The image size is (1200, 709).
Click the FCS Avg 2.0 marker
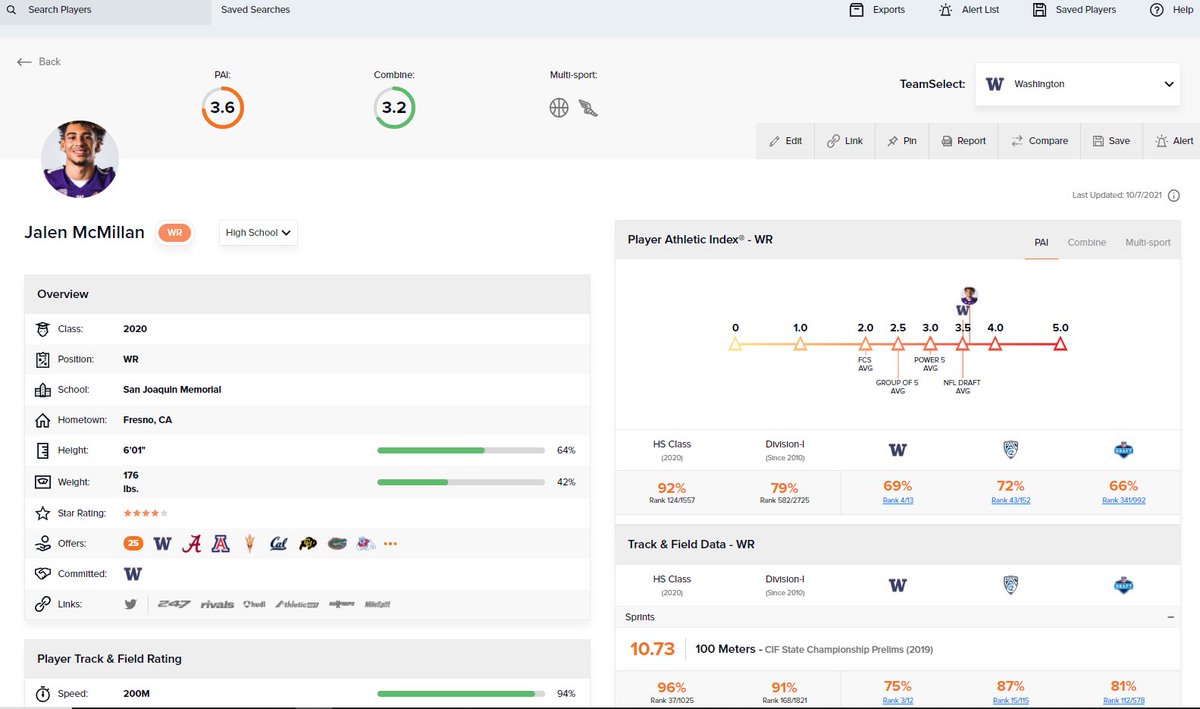tap(865, 344)
